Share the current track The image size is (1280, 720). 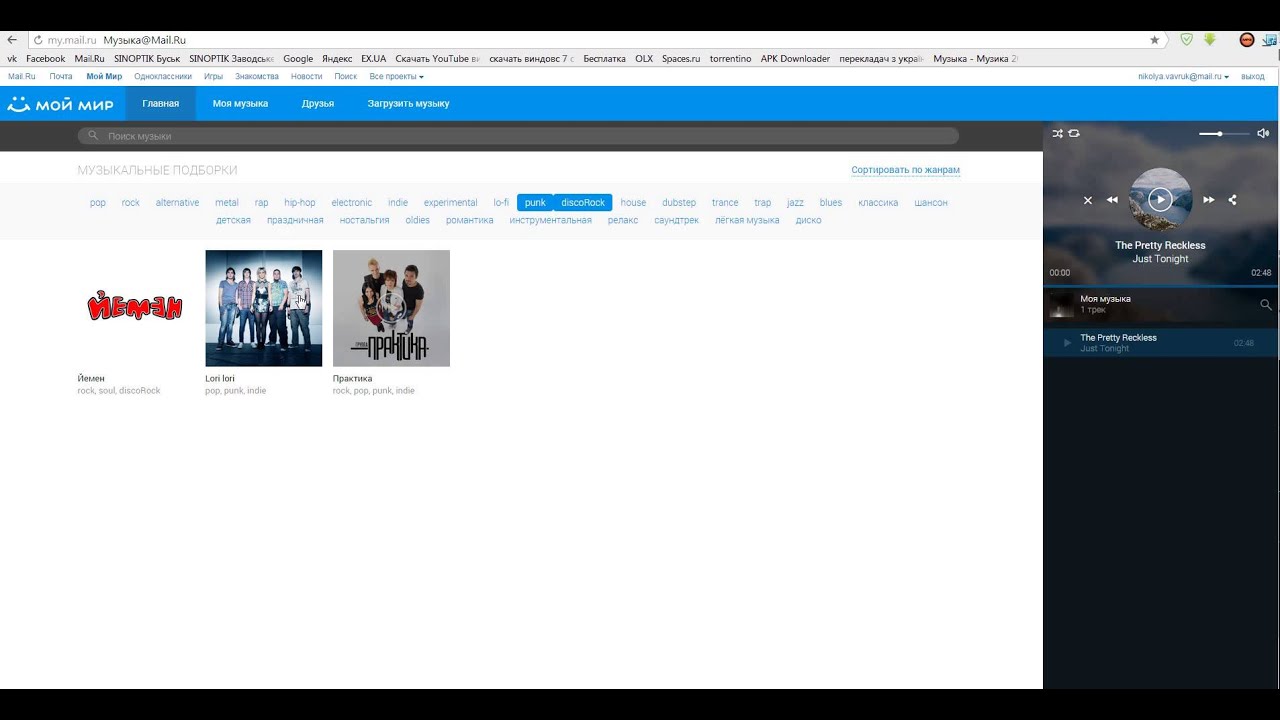click(x=1232, y=200)
